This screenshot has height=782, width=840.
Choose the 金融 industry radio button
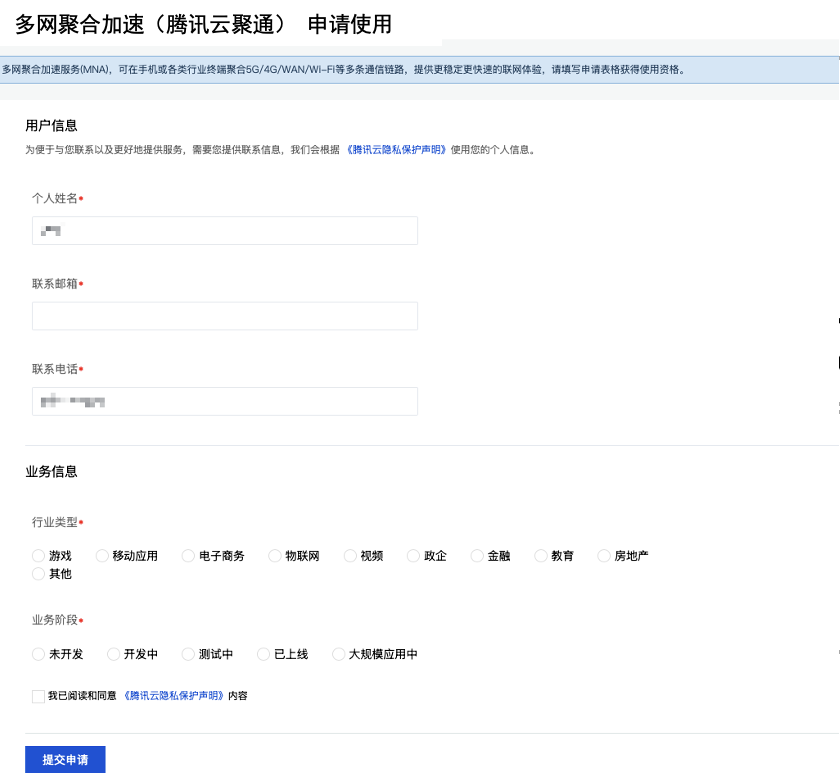pyautogui.click(x=477, y=556)
